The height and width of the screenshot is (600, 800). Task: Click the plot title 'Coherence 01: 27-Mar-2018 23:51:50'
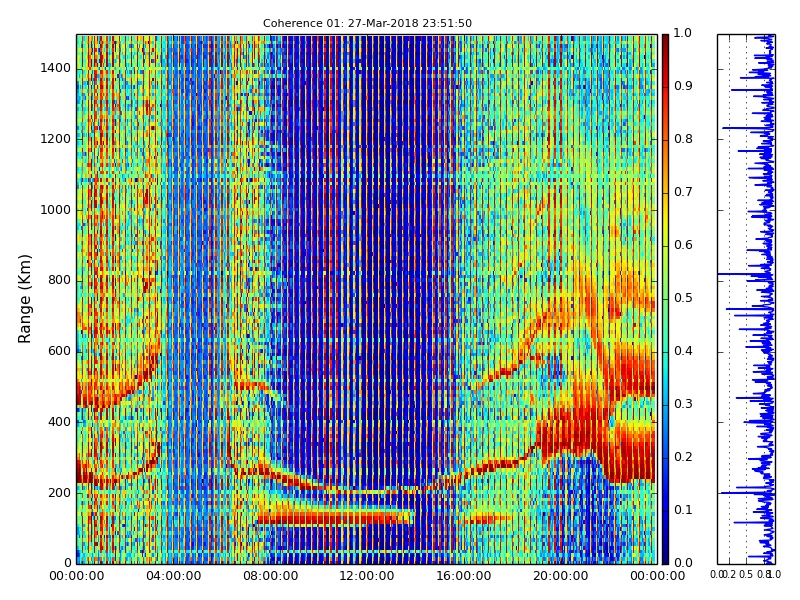(x=367, y=23)
